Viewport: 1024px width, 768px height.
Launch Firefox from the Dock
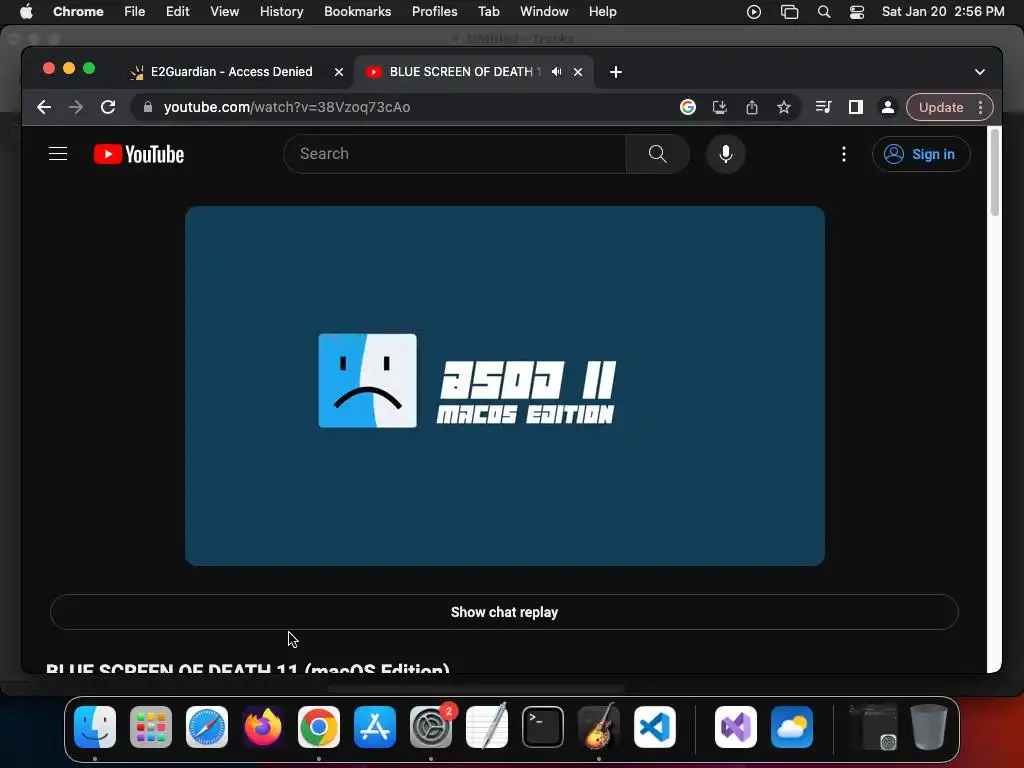click(x=263, y=727)
